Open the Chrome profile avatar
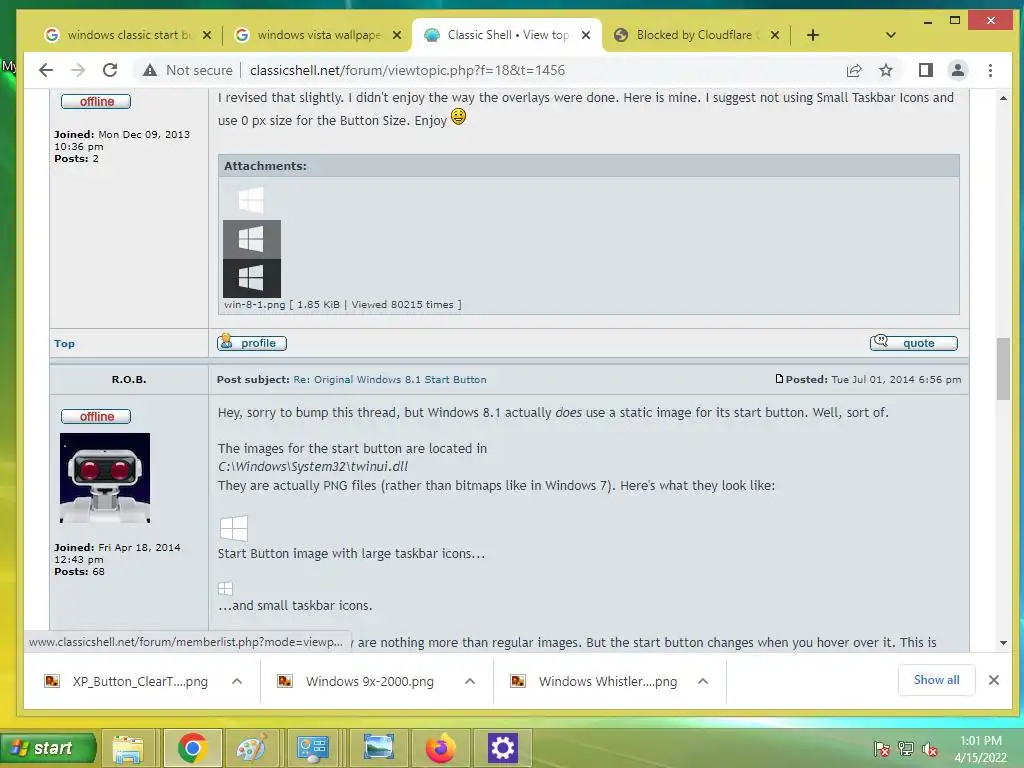1024x768 pixels. (x=957, y=70)
